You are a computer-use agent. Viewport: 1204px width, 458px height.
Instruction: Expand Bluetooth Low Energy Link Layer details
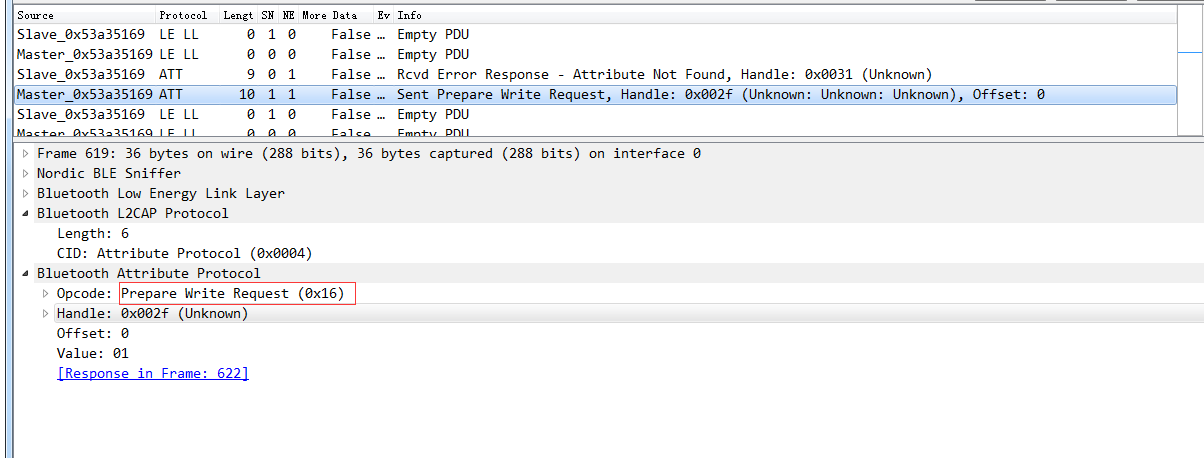tap(26, 194)
